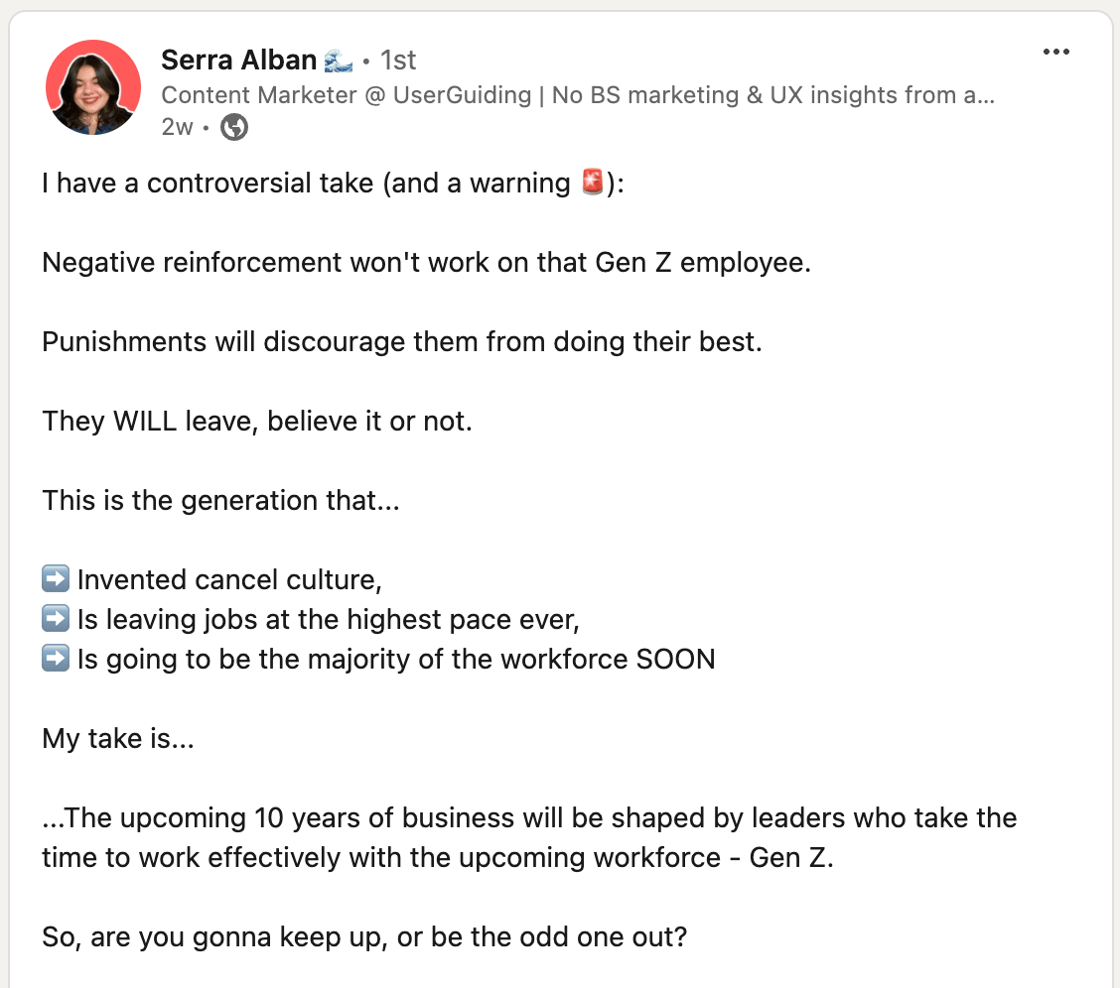Click the text This is the generation that
This screenshot has width=1120, height=988.
pyautogui.click(x=221, y=500)
